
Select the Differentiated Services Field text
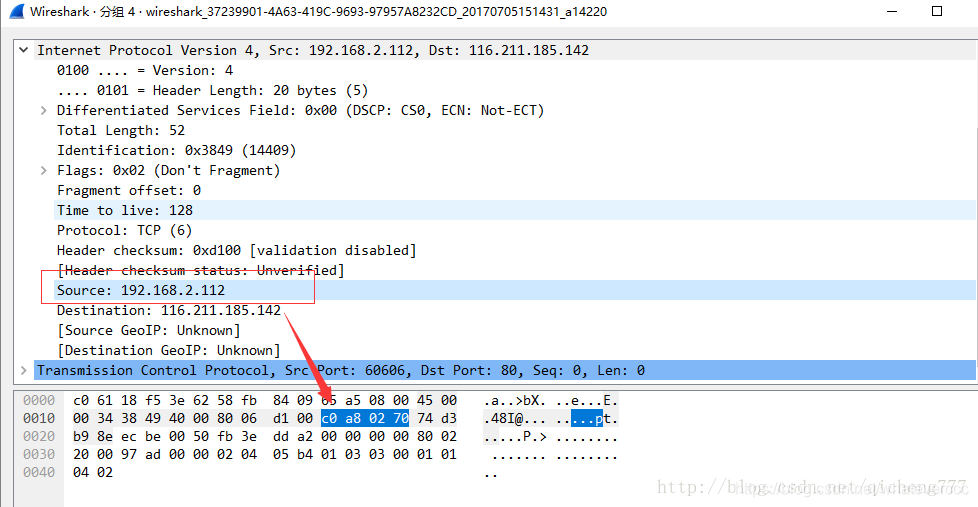[300, 110]
